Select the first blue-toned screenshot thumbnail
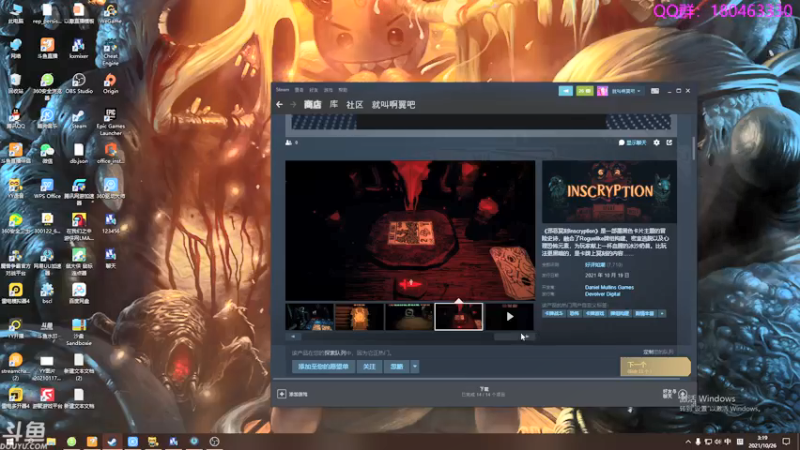The height and width of the screenshot is (450, 800). pyautogui.click(x=310, y=317)
